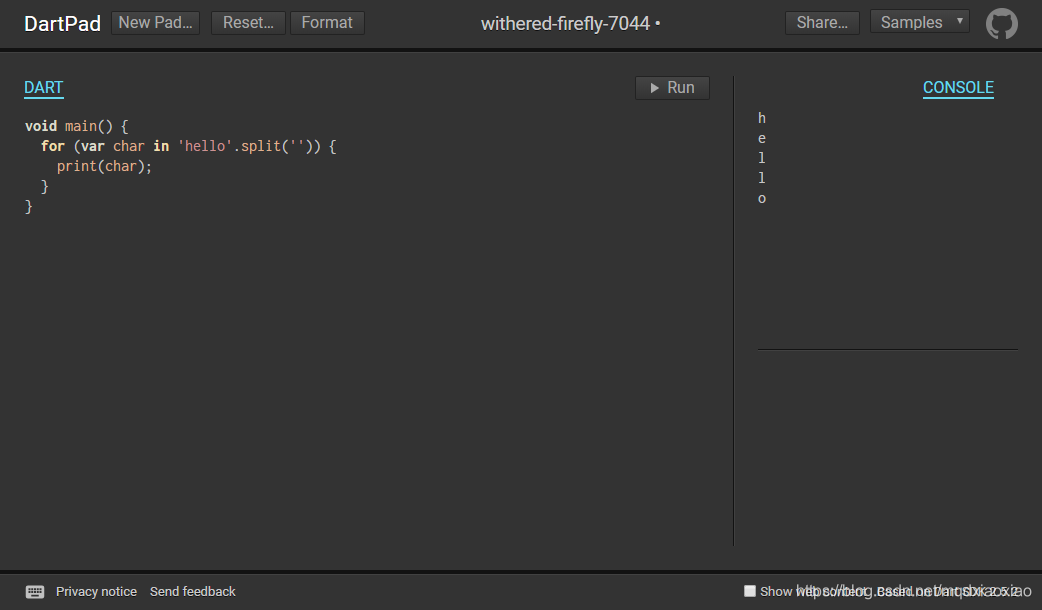Click the print(char); line
The width and height of the screenshot is (1042, 610).
(104, 166)
